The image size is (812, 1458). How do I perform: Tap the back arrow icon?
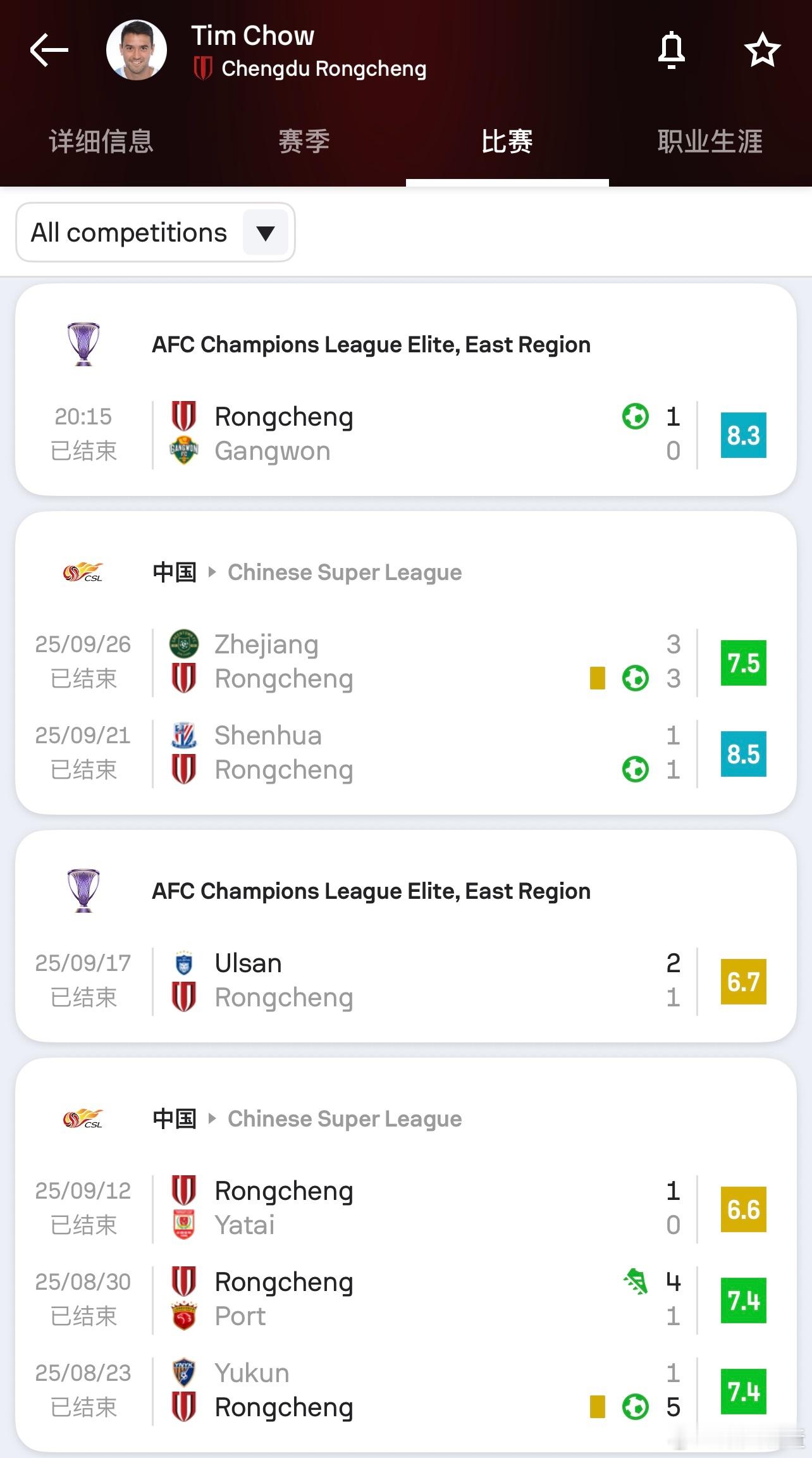click(49, 50)
